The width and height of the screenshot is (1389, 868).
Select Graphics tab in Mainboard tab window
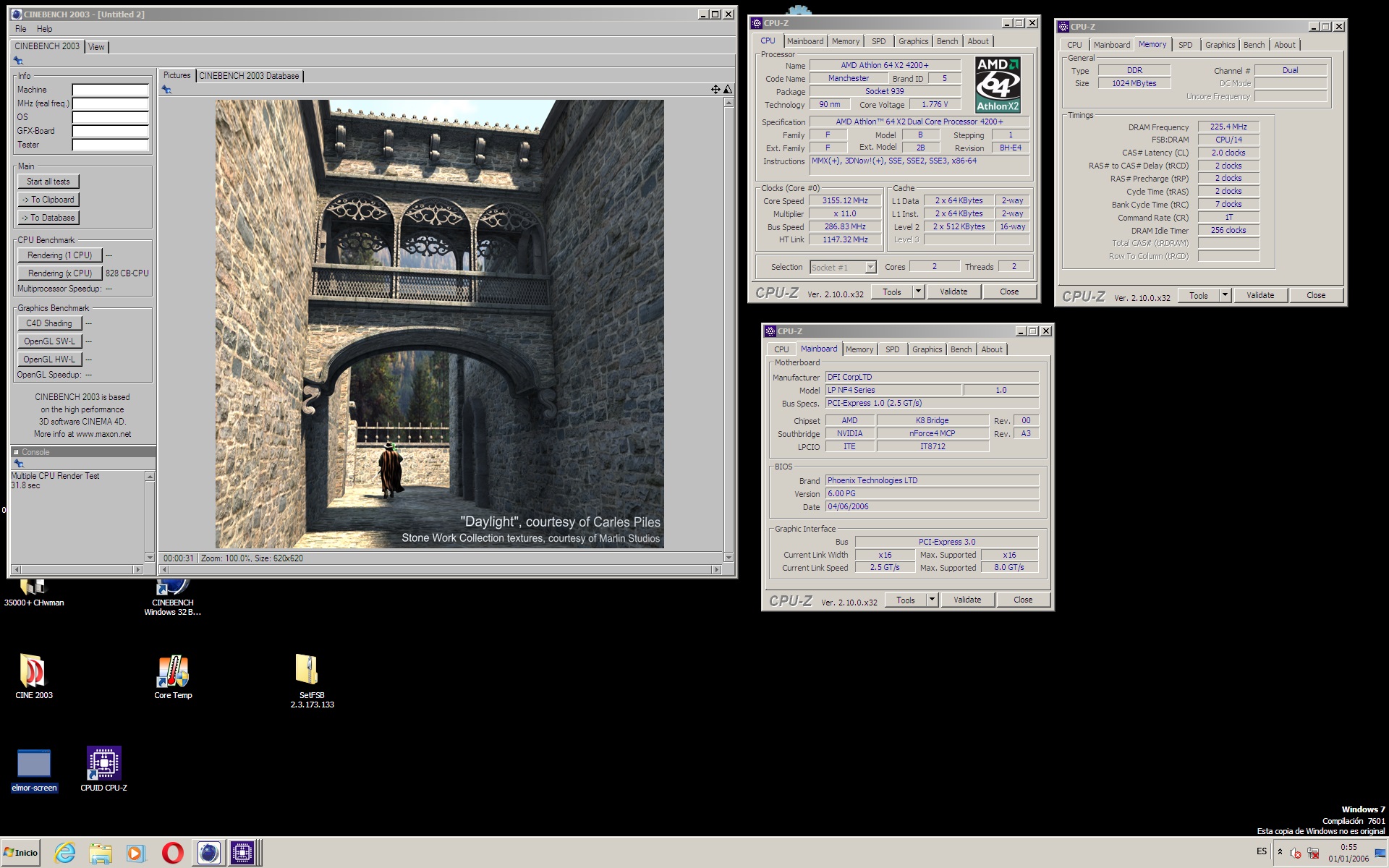click(x=927, y=349)
